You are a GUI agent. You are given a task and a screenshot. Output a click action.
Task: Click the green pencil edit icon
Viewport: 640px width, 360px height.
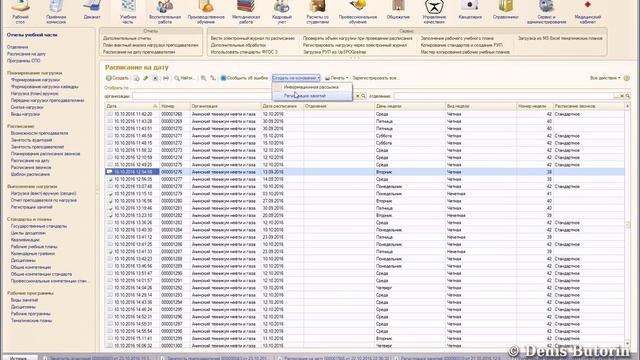146,78
